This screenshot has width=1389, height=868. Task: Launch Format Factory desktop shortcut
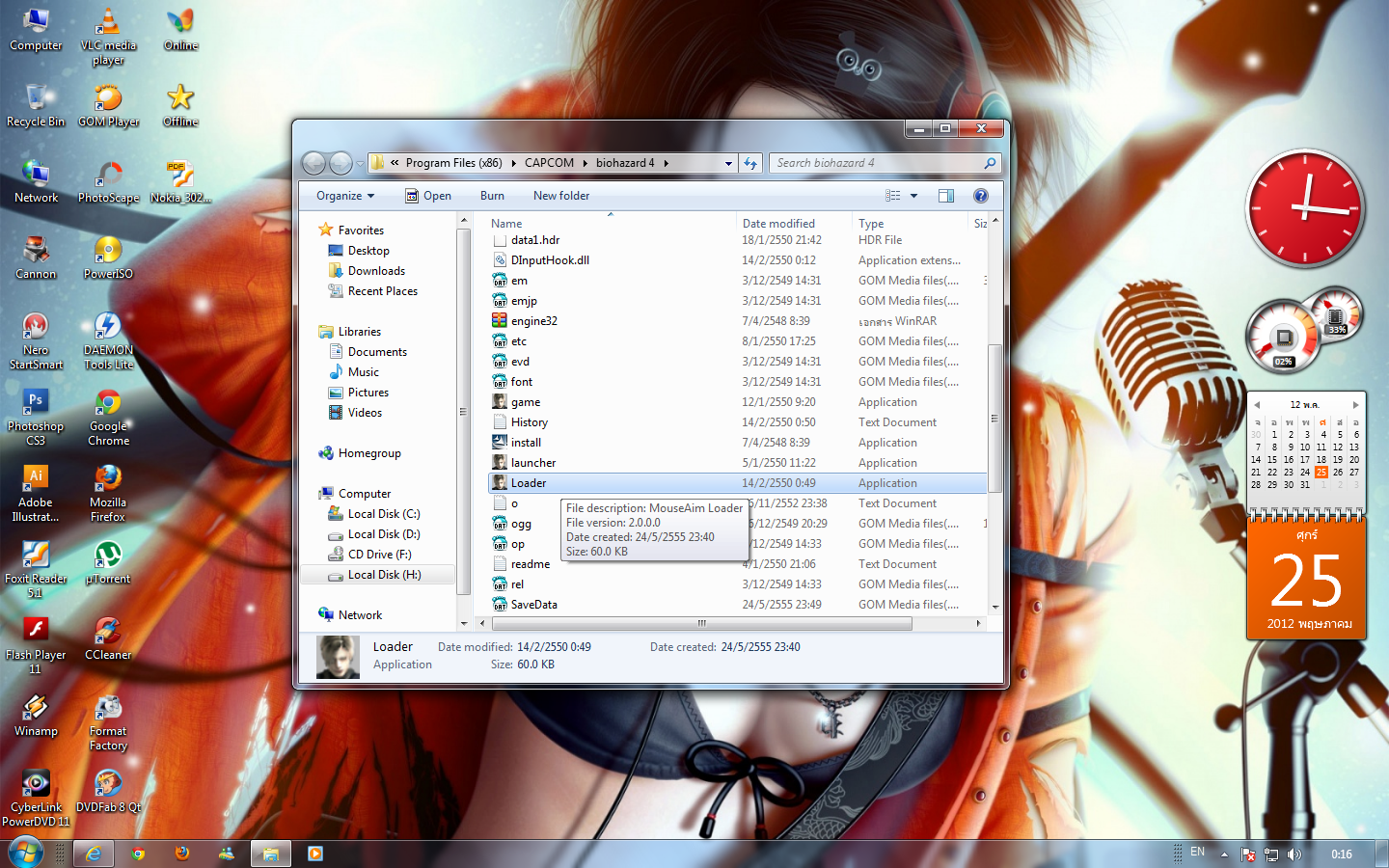click(x=108, y=722)
